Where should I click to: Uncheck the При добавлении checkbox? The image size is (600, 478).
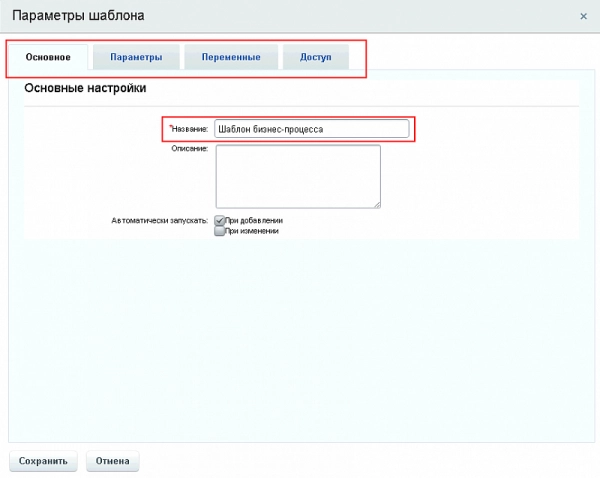click(220, 220)
